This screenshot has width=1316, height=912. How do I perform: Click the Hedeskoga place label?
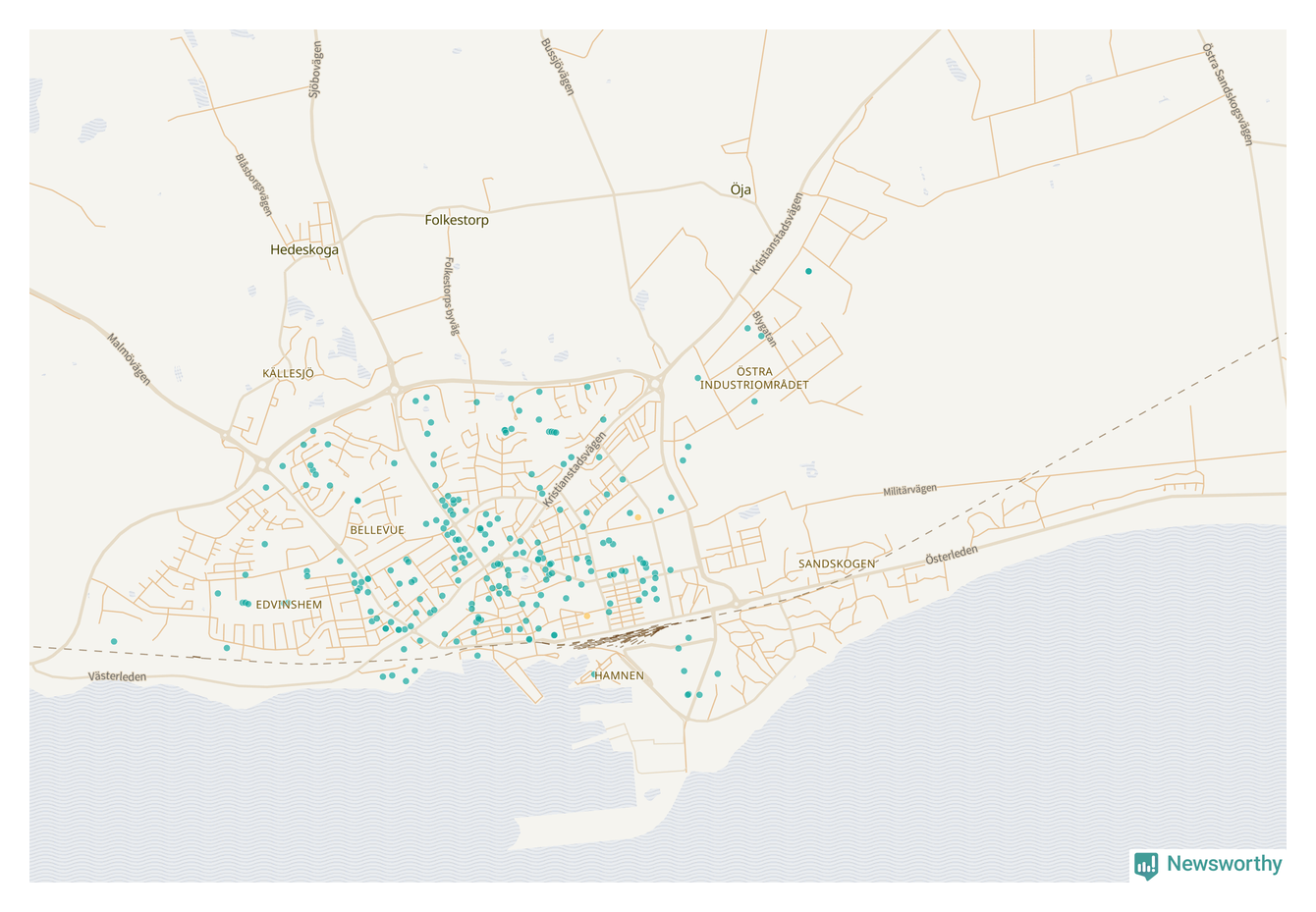coord(304,250)
